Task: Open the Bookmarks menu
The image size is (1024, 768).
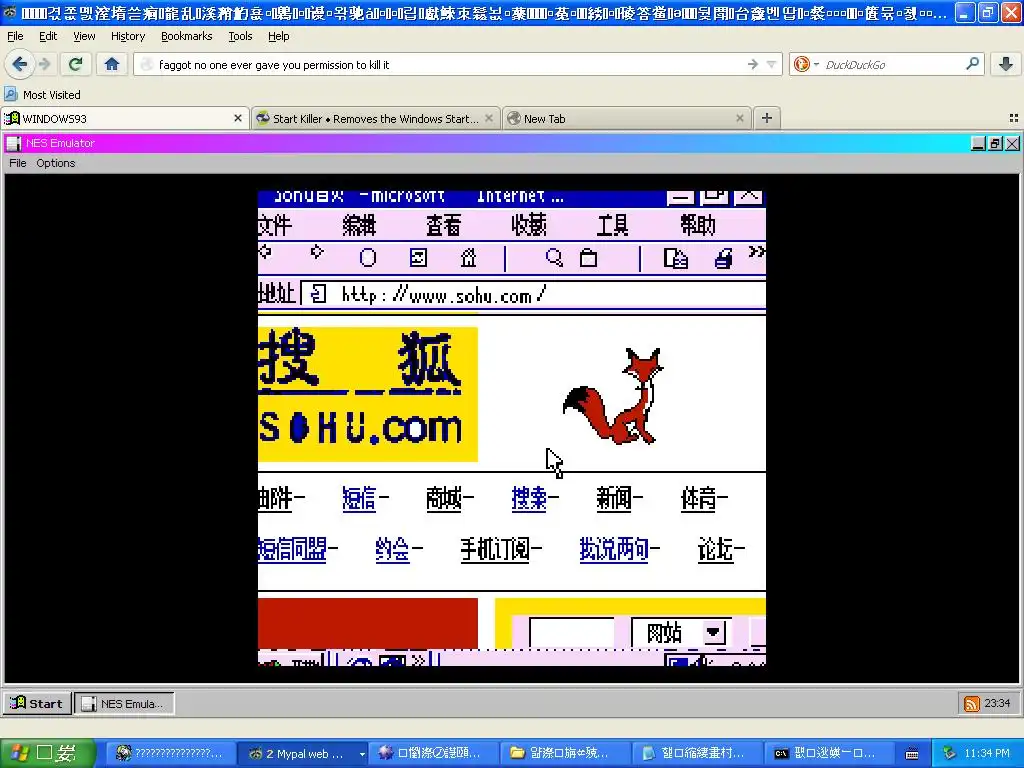Action: [x=187, y=36]
